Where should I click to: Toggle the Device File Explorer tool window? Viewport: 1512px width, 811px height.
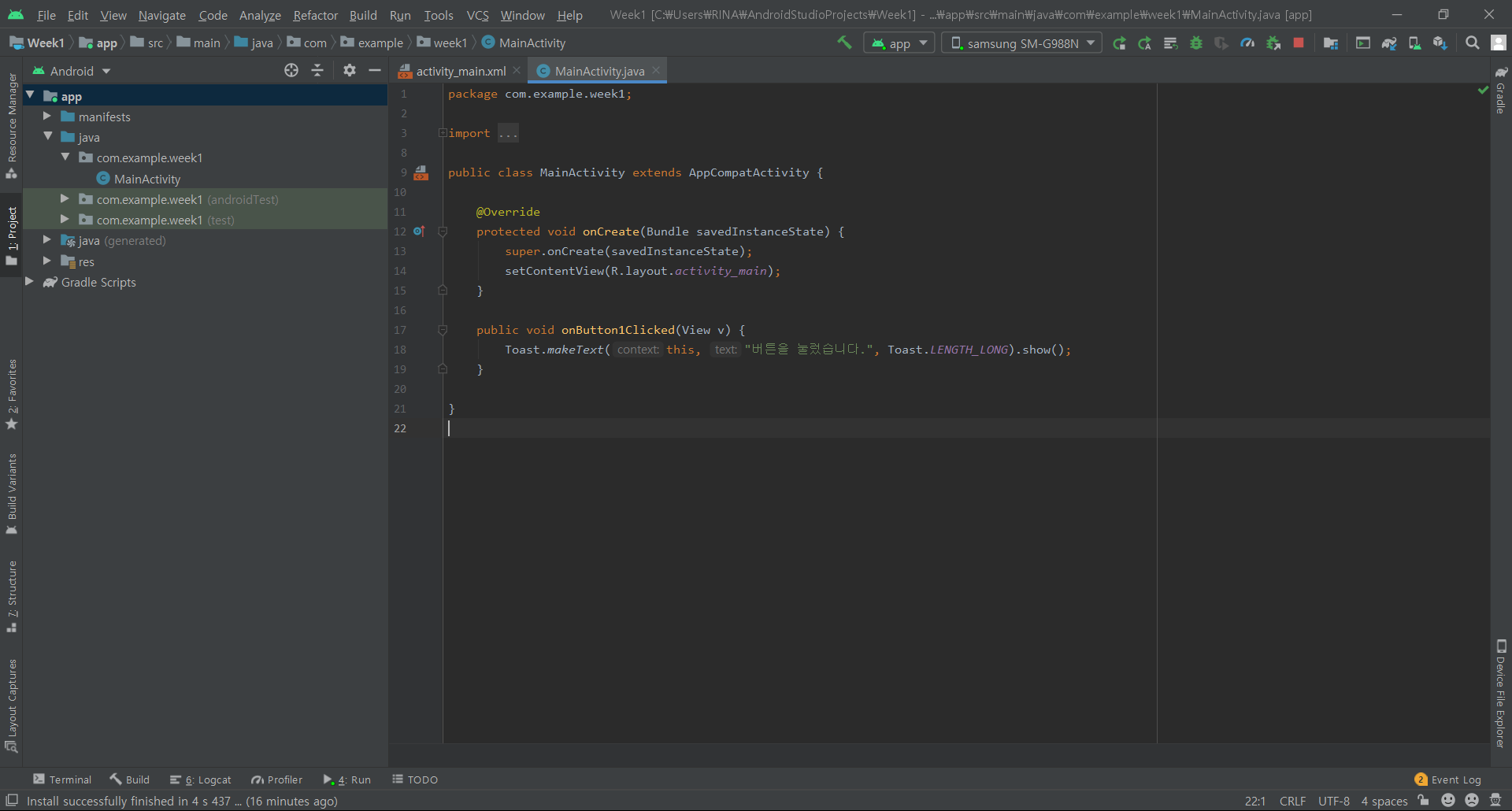[1501, 693]
